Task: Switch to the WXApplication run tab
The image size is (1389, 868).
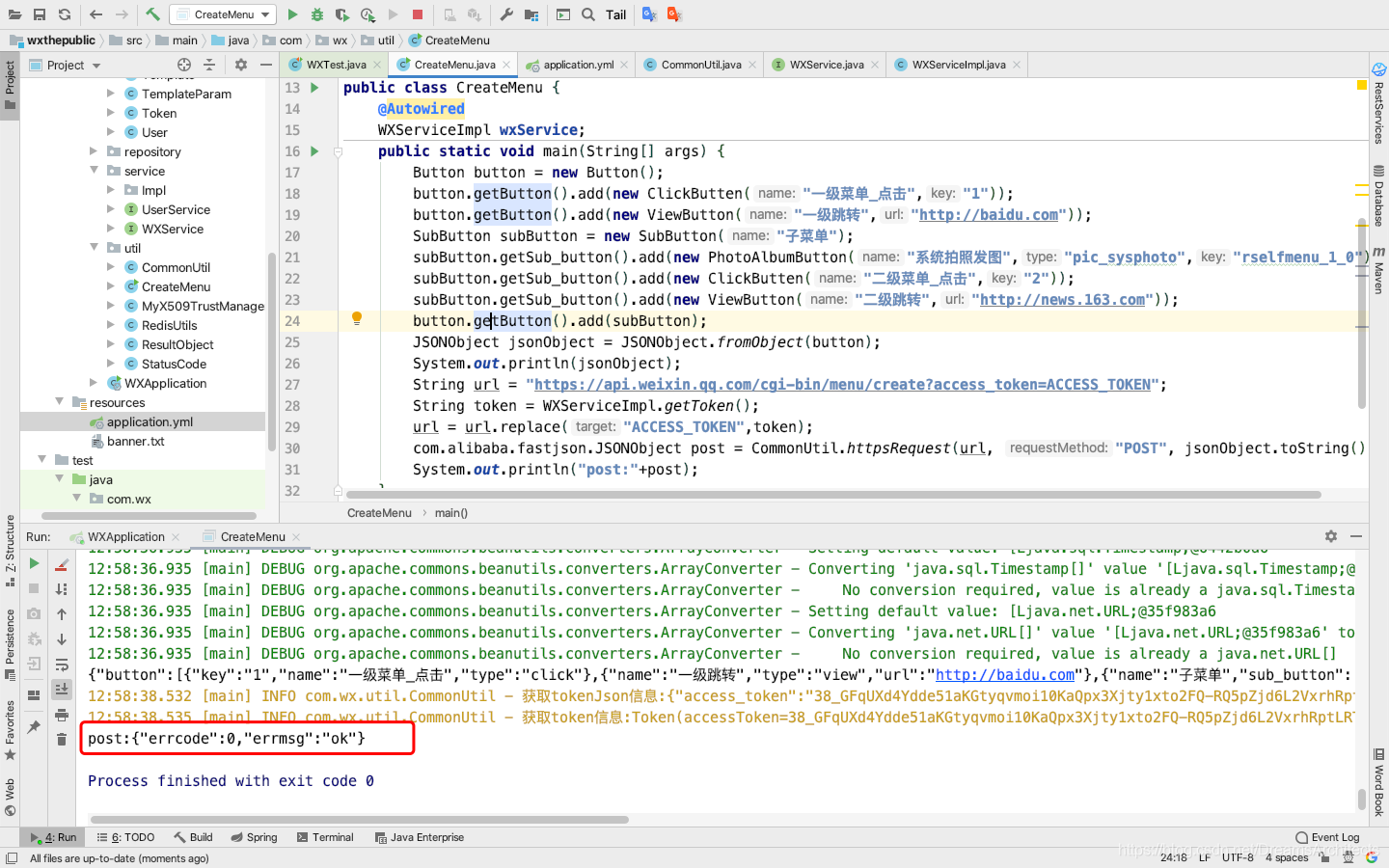Action: pos(125,537)
